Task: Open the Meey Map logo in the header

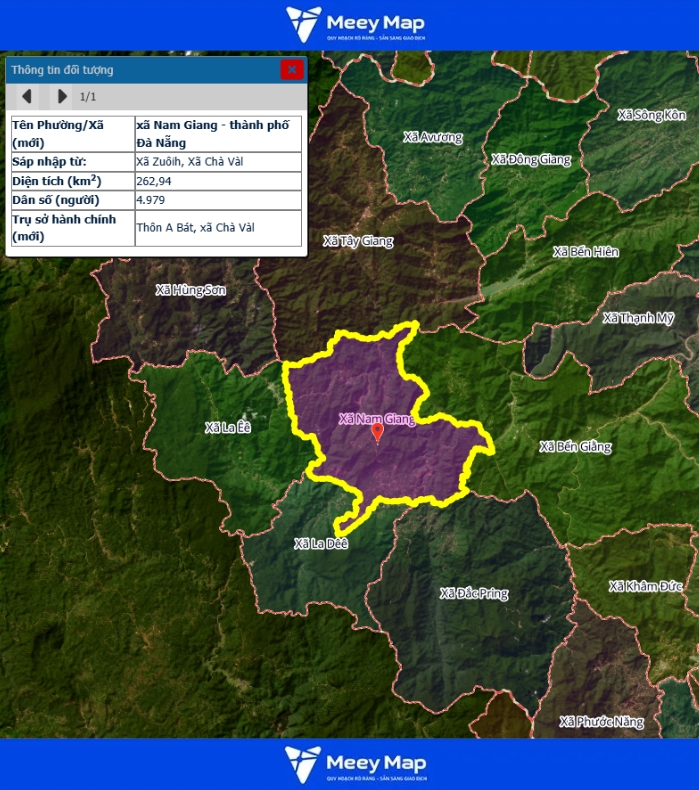Action: coord(356,24)
